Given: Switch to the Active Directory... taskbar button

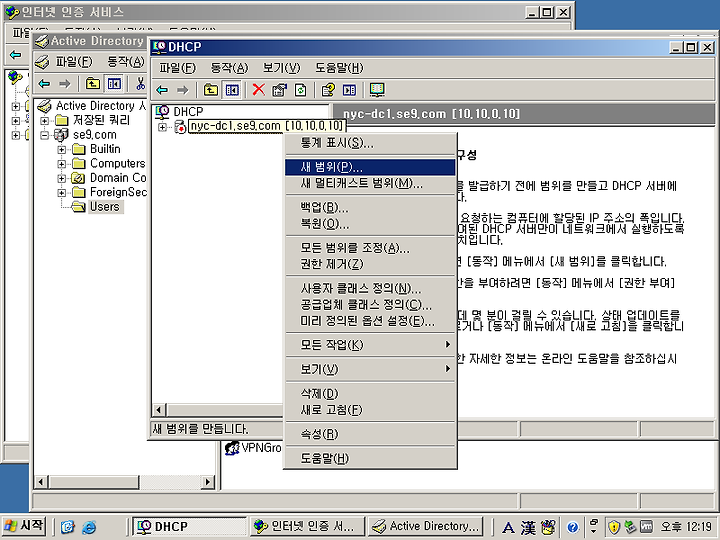Looking at the screenshot, I should [426, 526].
